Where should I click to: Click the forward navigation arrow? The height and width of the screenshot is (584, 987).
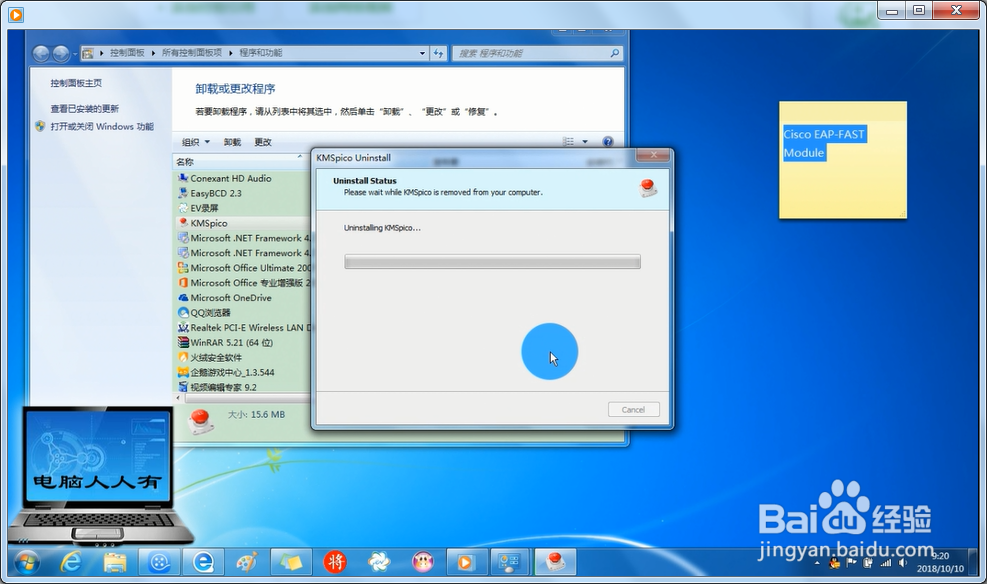pos(60,54)
